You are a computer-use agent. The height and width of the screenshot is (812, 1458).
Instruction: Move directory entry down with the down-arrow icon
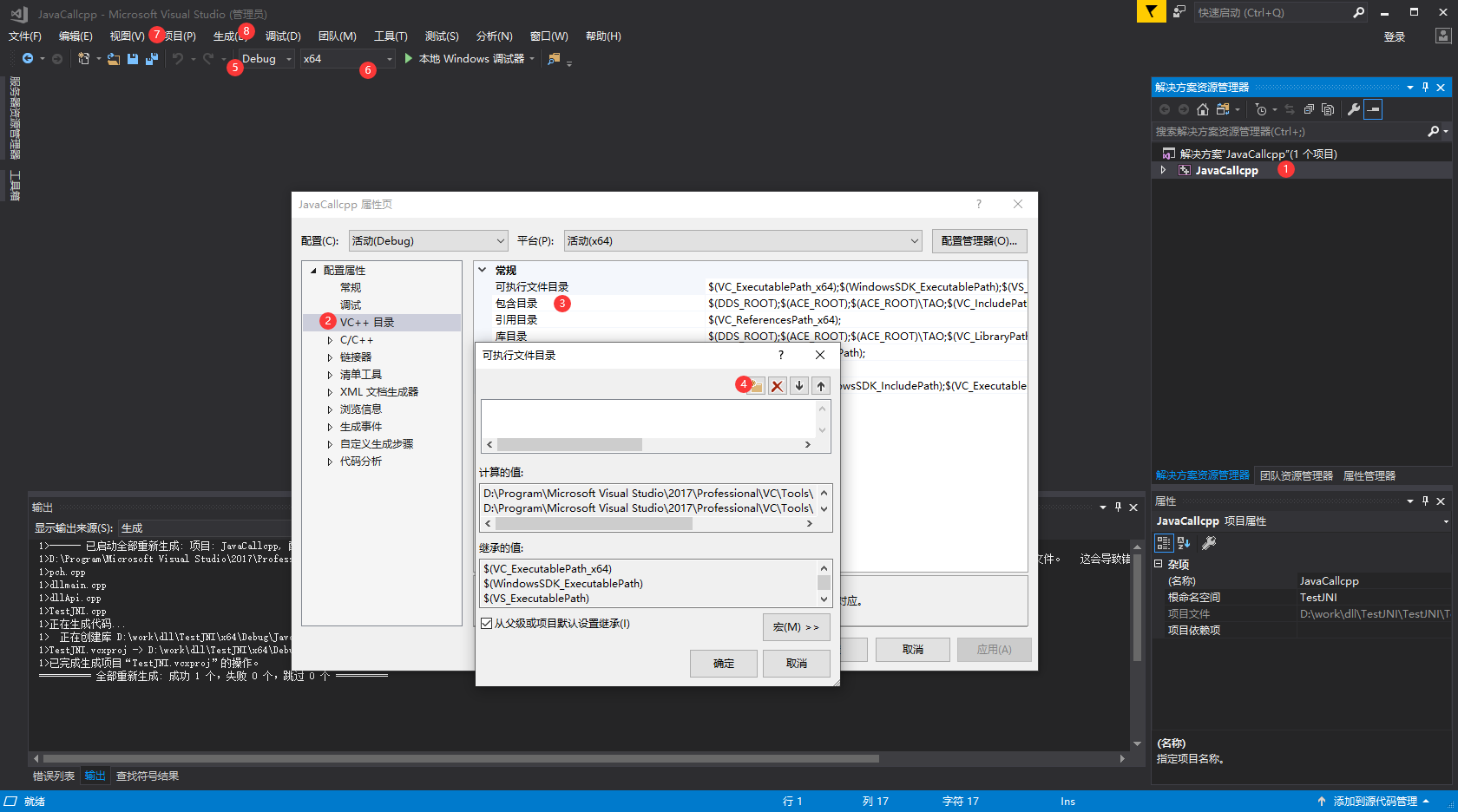click(799, 385)
